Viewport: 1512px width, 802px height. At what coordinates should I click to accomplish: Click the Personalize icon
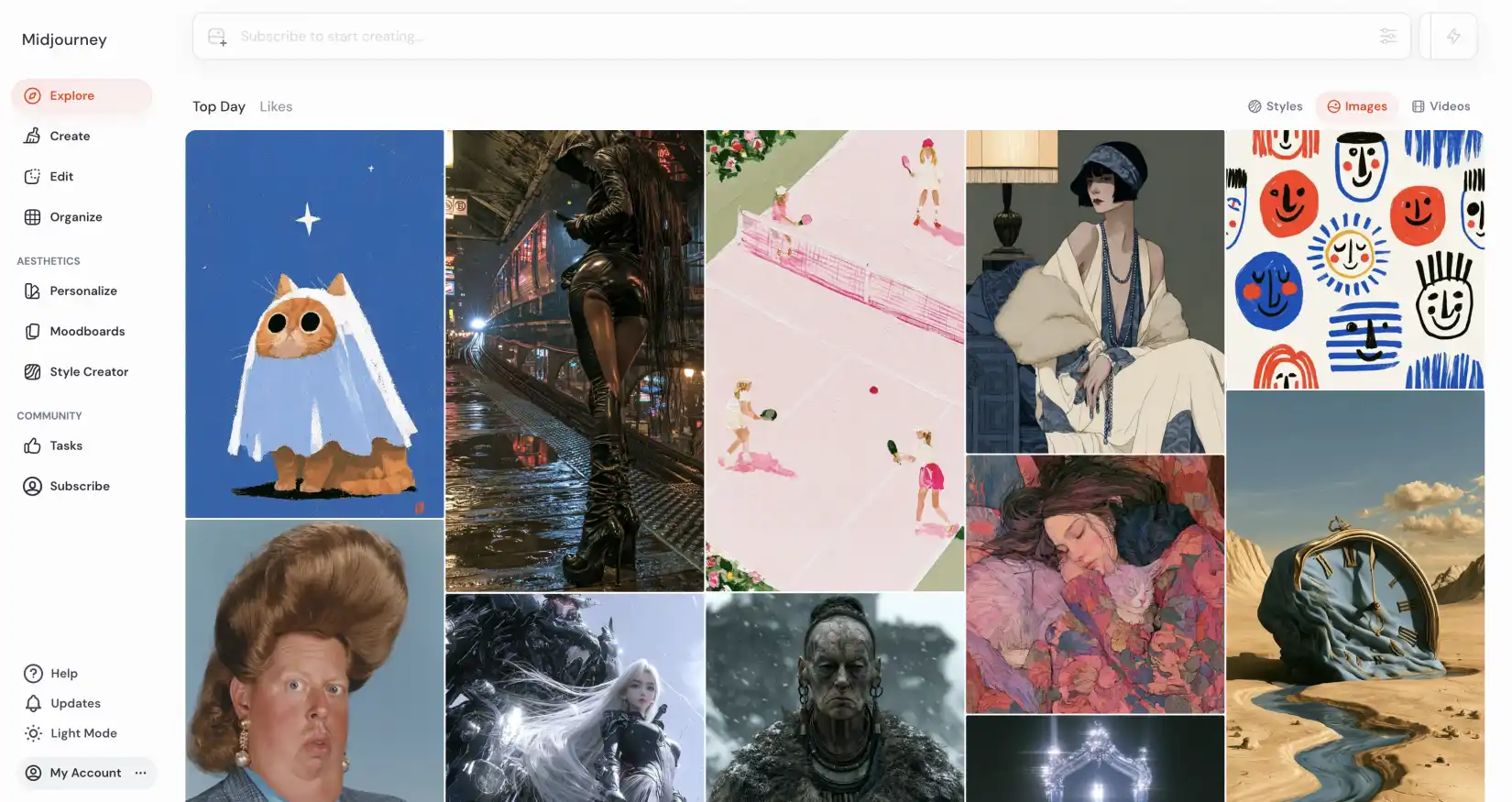[x=32, y=291]
